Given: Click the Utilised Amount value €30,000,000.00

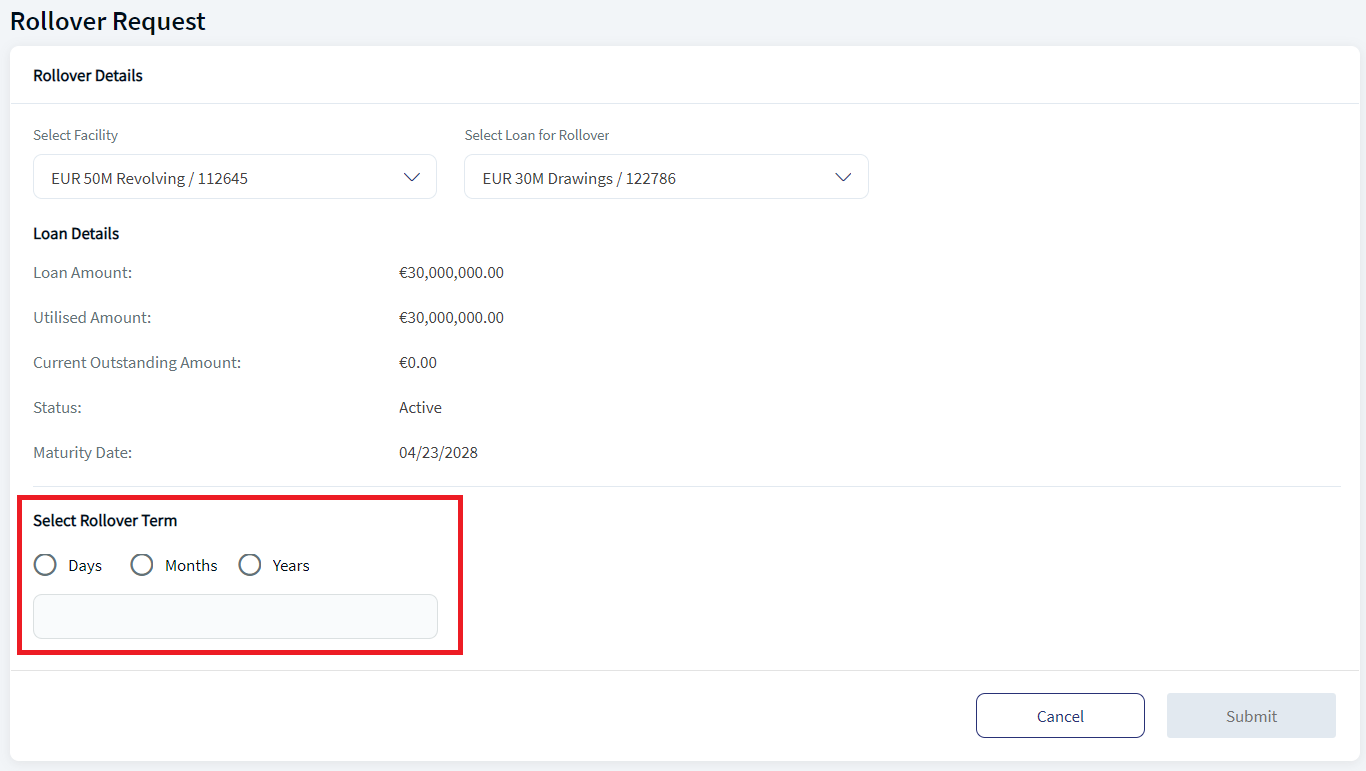Looking at the screenshot, I should click(451, 317).
